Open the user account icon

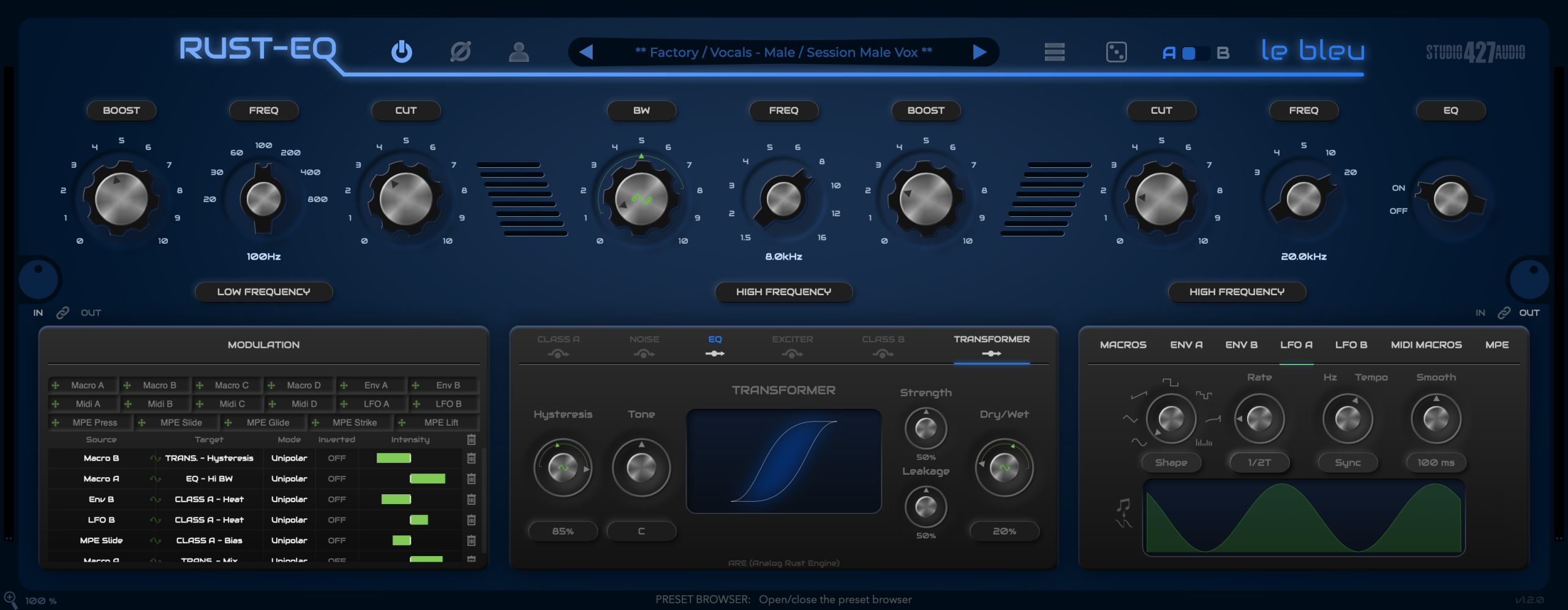pos(519,52)
